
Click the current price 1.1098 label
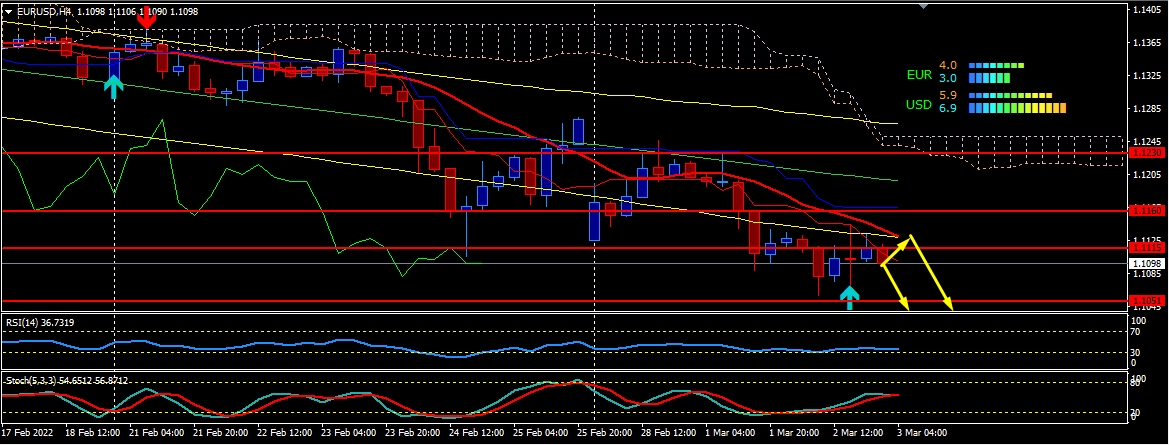click(x=1146, y=263)
